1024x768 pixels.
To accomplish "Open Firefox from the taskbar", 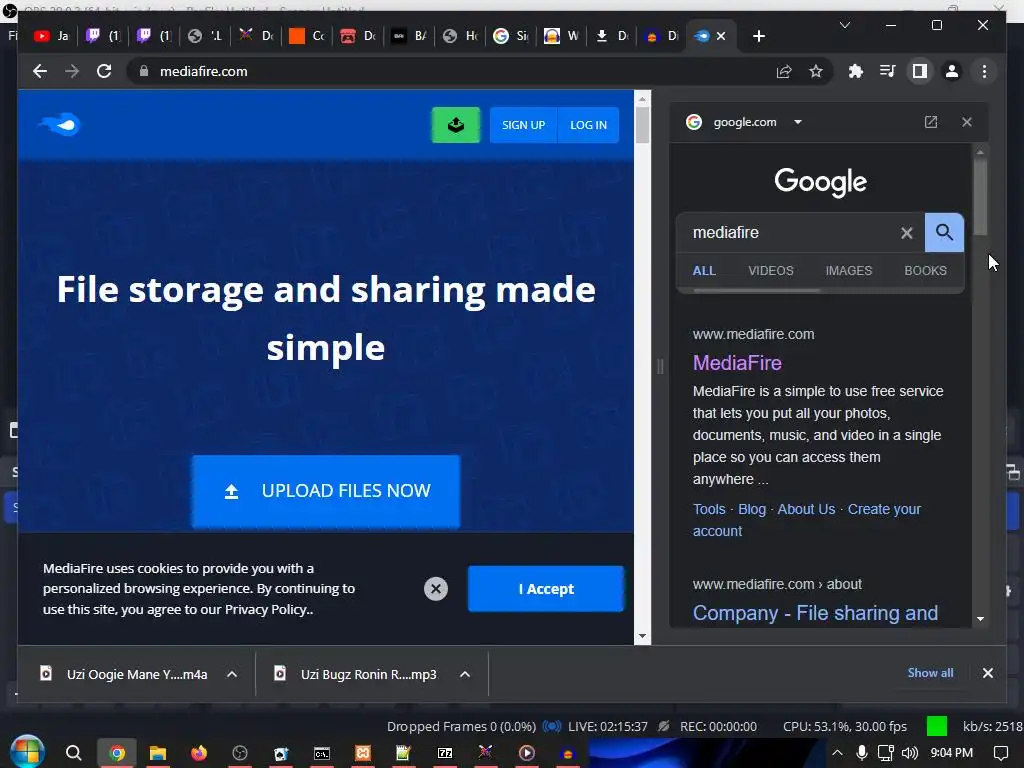I will click(199, 753).
